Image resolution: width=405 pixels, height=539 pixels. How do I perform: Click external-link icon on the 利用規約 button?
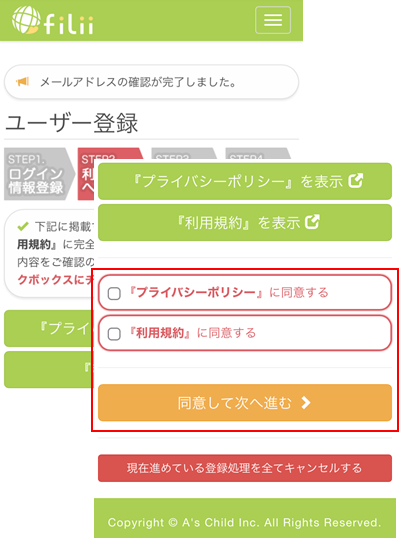coord(312,222)
